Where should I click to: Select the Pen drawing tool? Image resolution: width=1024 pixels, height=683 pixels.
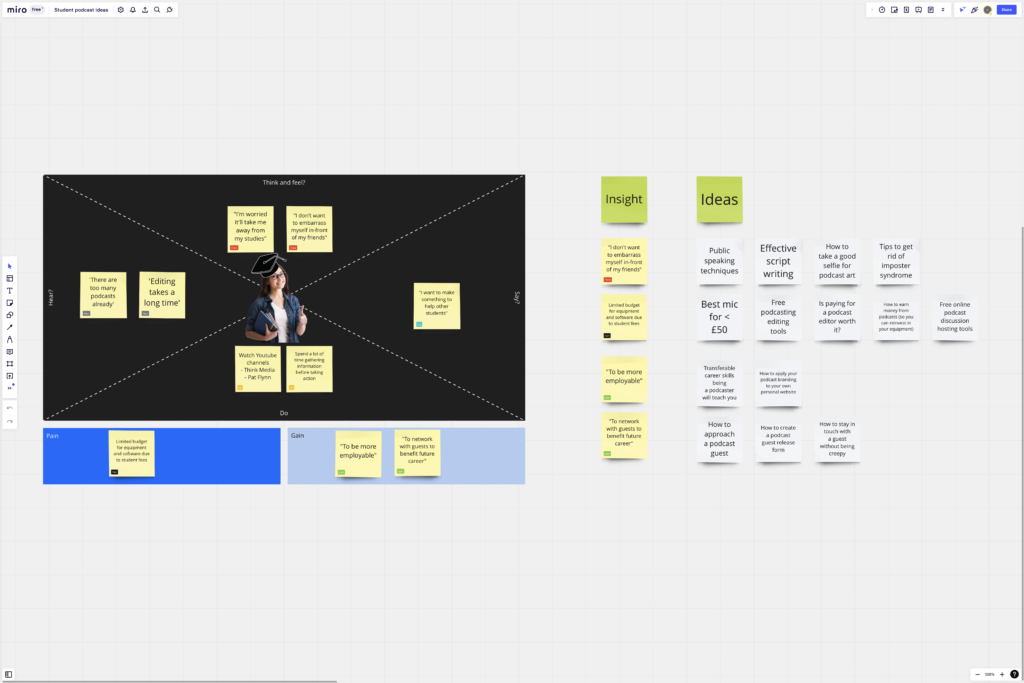(9, 340)
